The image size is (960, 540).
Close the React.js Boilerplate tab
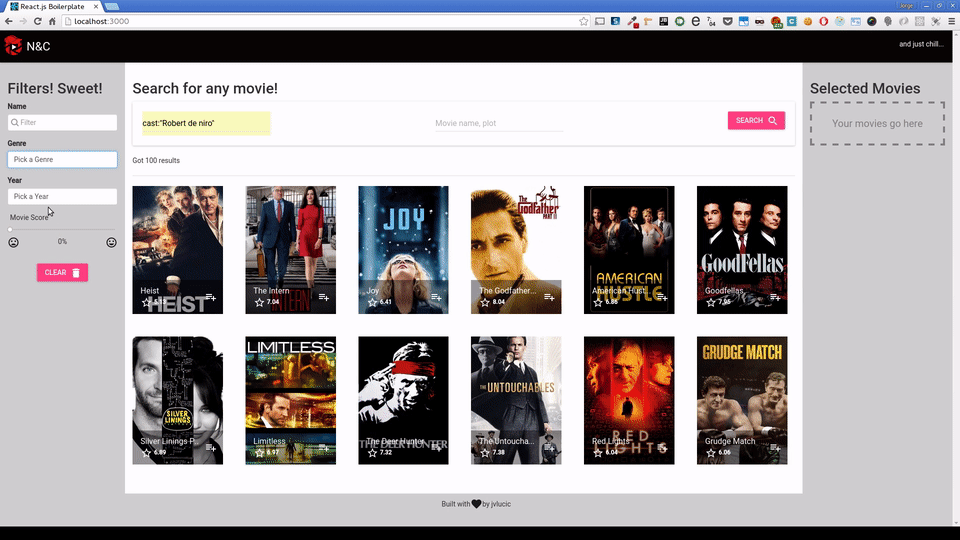pyautogui.click(x=96, y=6)
